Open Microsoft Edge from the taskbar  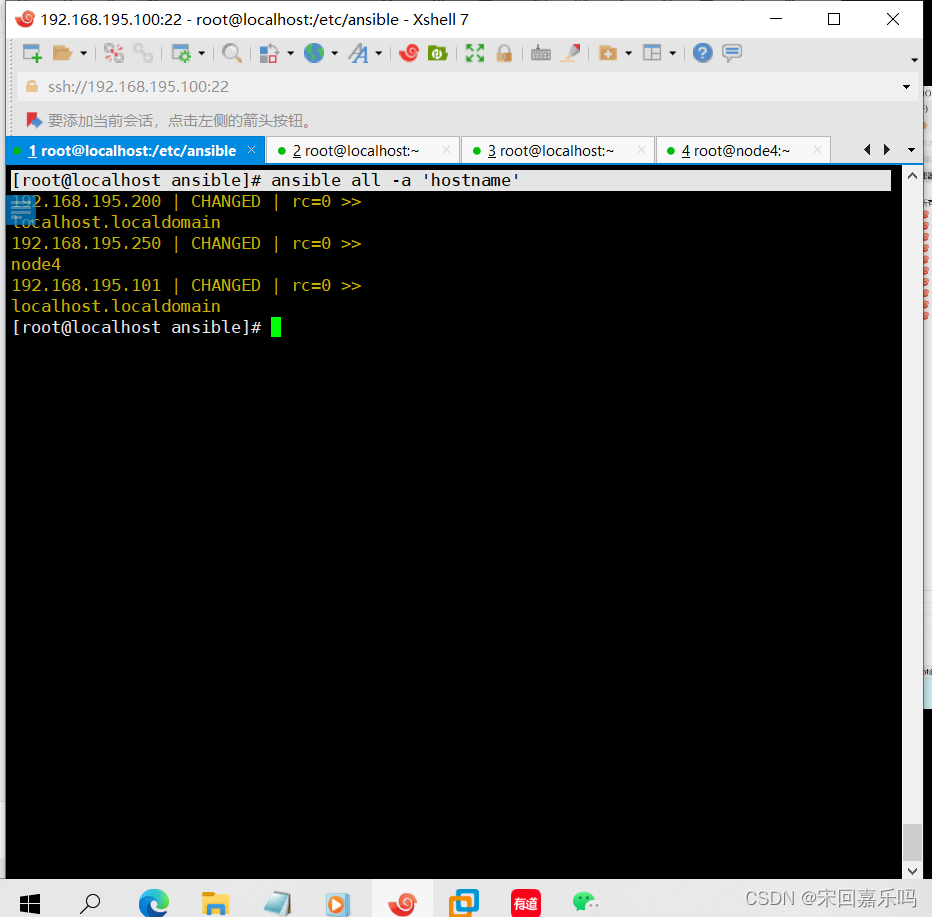click(153, 904)
